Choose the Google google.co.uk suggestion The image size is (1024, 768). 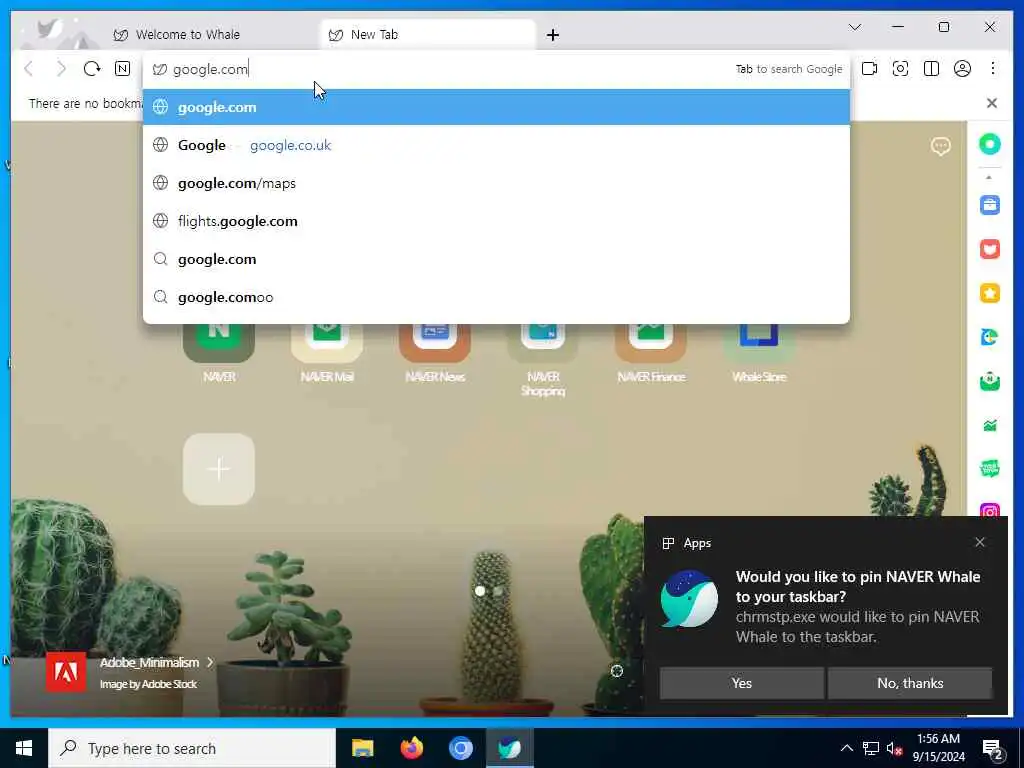496,145
